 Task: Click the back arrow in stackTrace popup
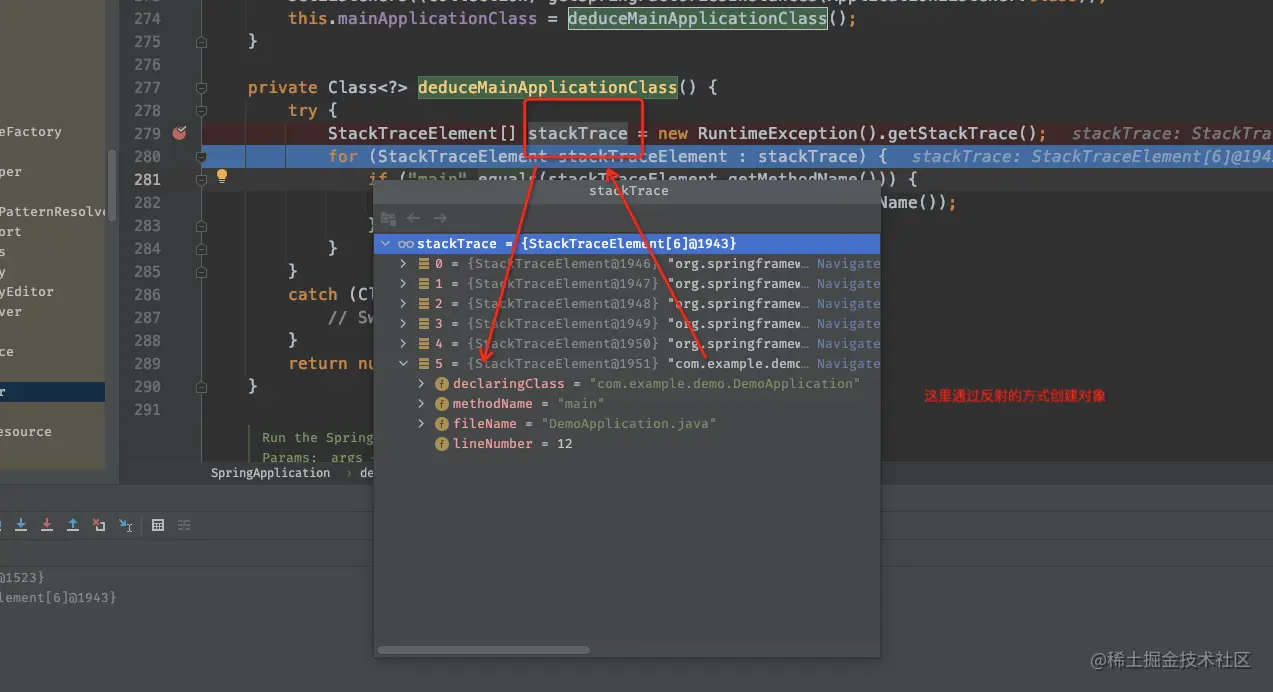pos(414,218)
